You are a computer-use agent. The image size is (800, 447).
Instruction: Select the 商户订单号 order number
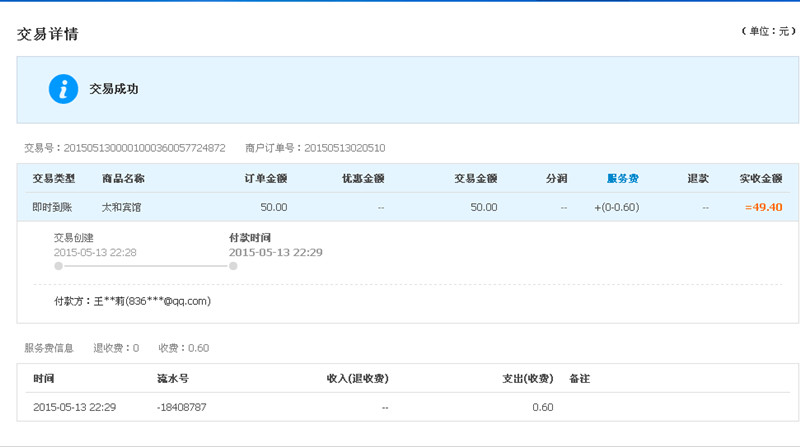pyautogui.click(x=345, y=148)
